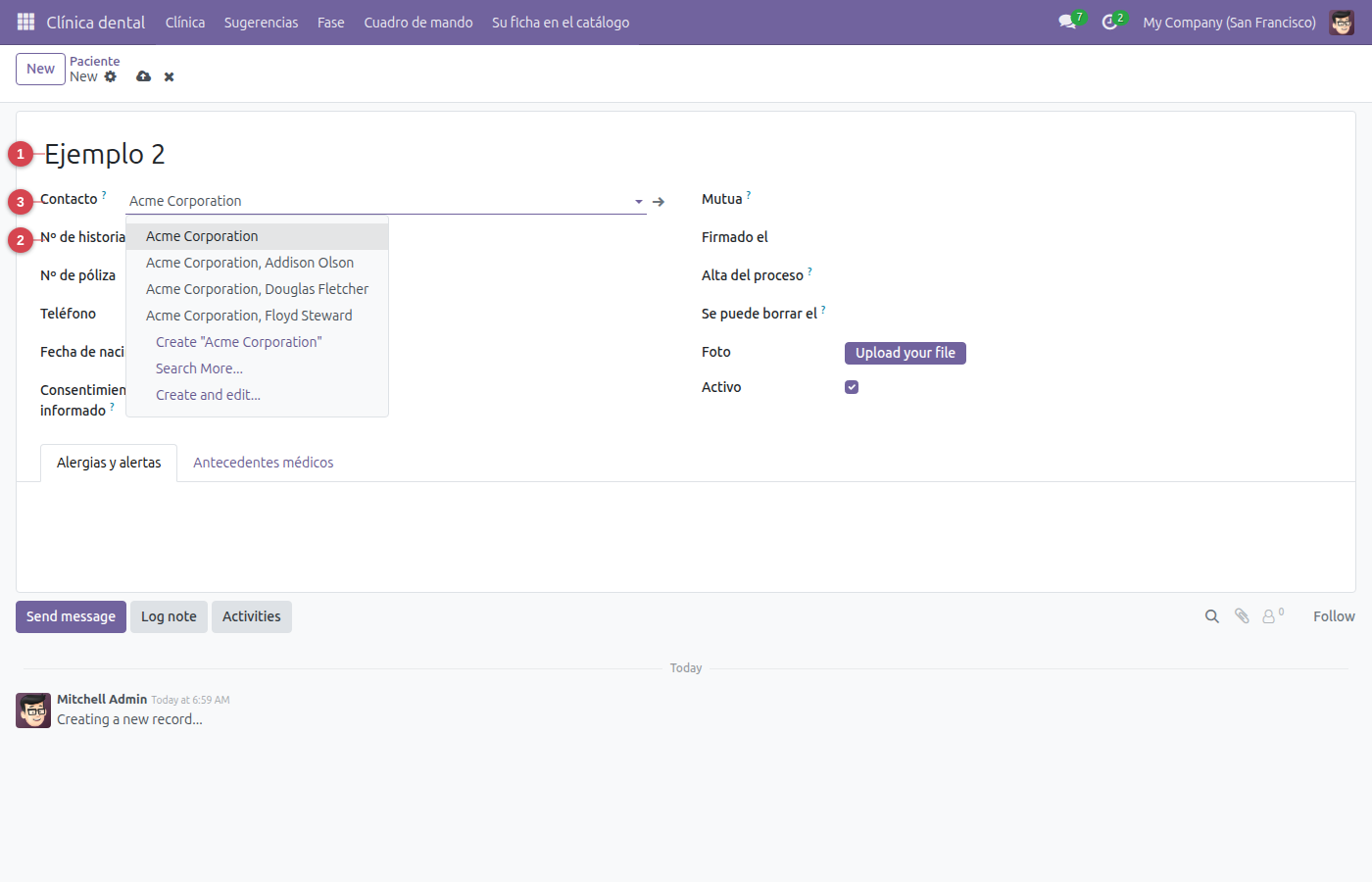Screen dimensions: 1372x882
Task: Click the New record button
Action: pos(40,69)
